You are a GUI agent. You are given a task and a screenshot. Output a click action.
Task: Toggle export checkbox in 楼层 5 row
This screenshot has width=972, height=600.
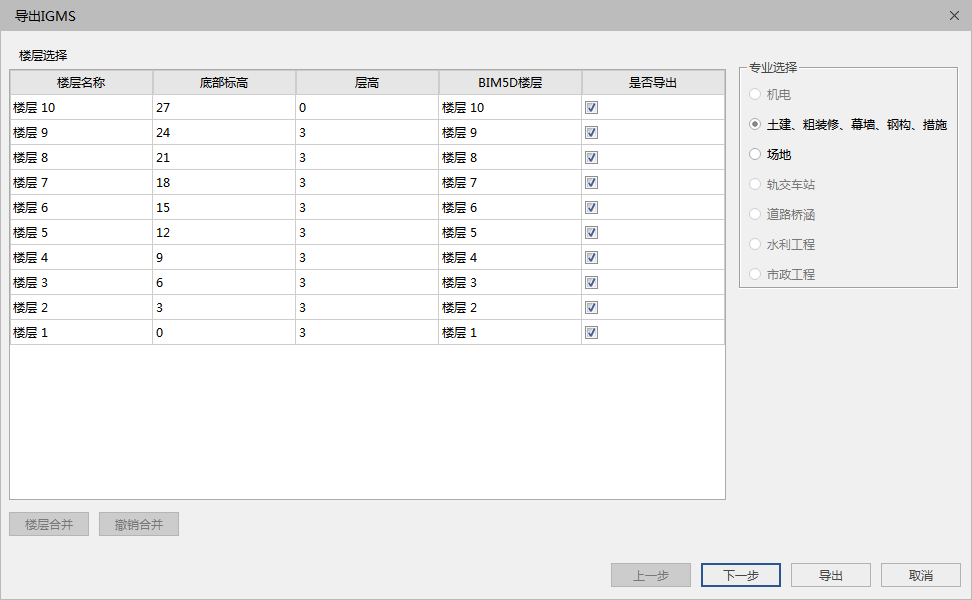[591, 232]
